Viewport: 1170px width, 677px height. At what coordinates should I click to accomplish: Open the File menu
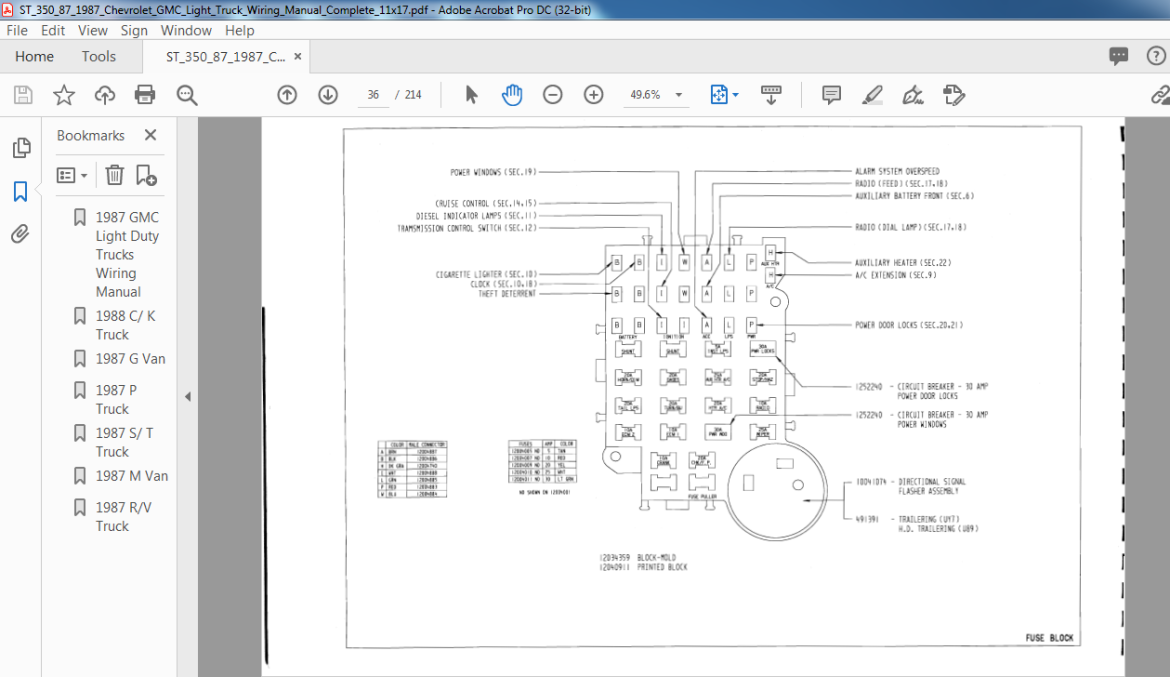click(x=17, y=31)
